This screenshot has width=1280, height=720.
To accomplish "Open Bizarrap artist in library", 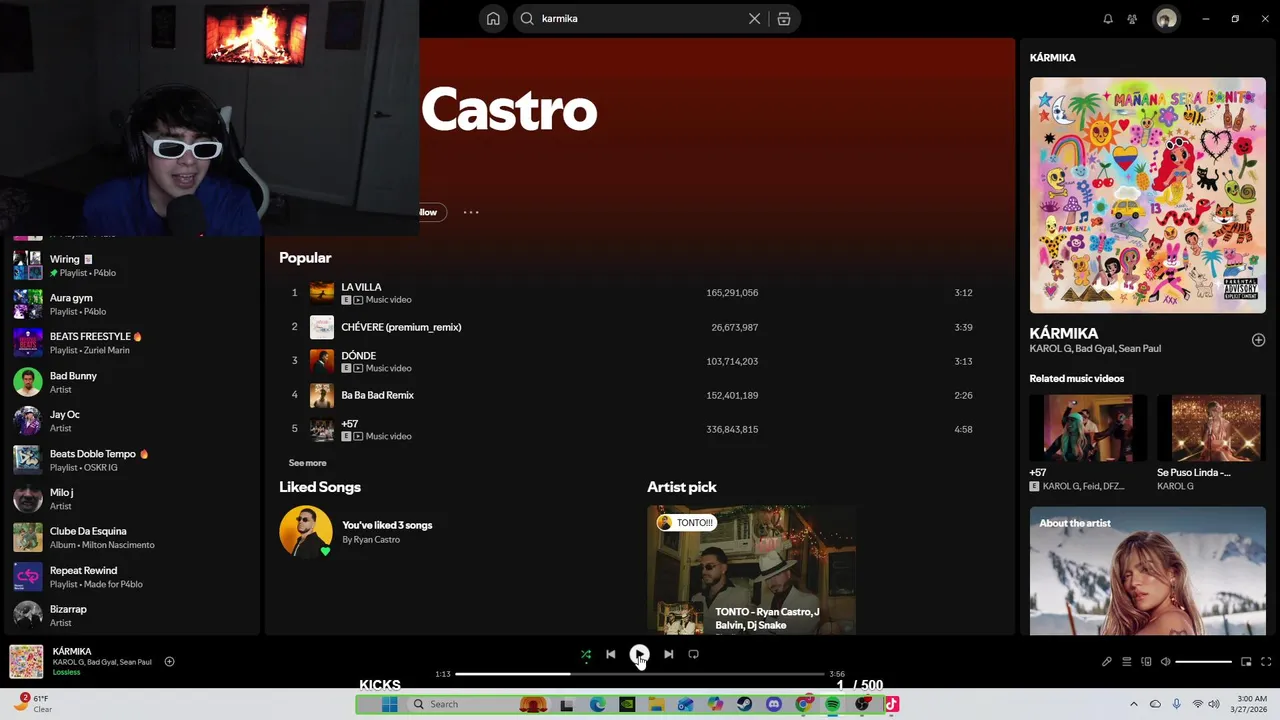I will point(130,616).
